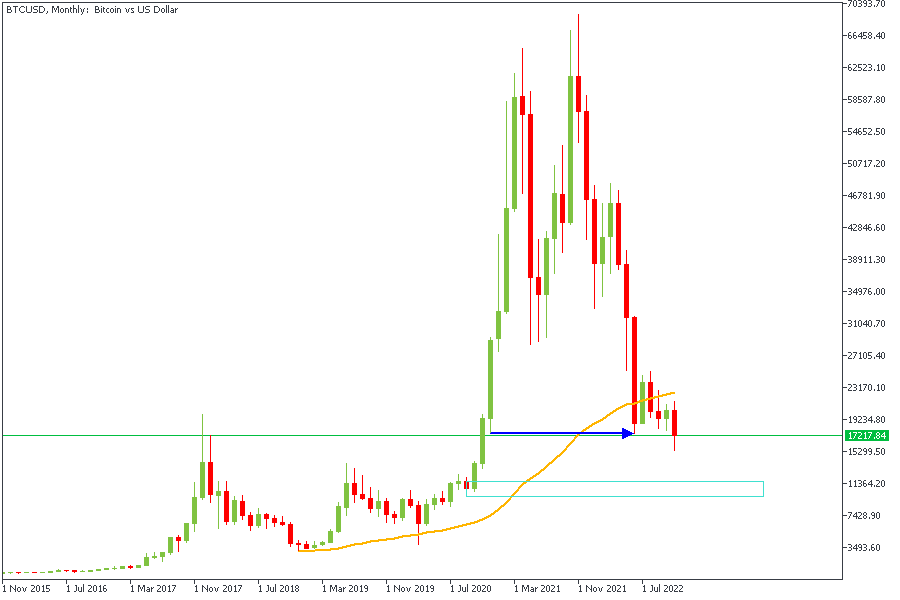Select the last red candle on the chart
The image size is (900, 600).
[x=675, y=423]
